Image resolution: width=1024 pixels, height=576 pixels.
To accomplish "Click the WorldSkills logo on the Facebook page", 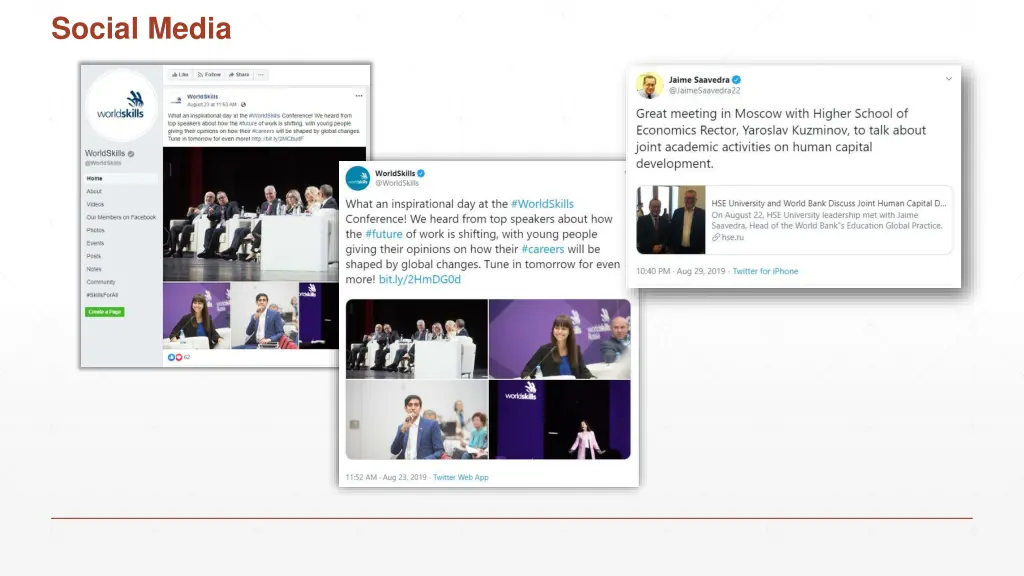I will [x=121, y=106].
